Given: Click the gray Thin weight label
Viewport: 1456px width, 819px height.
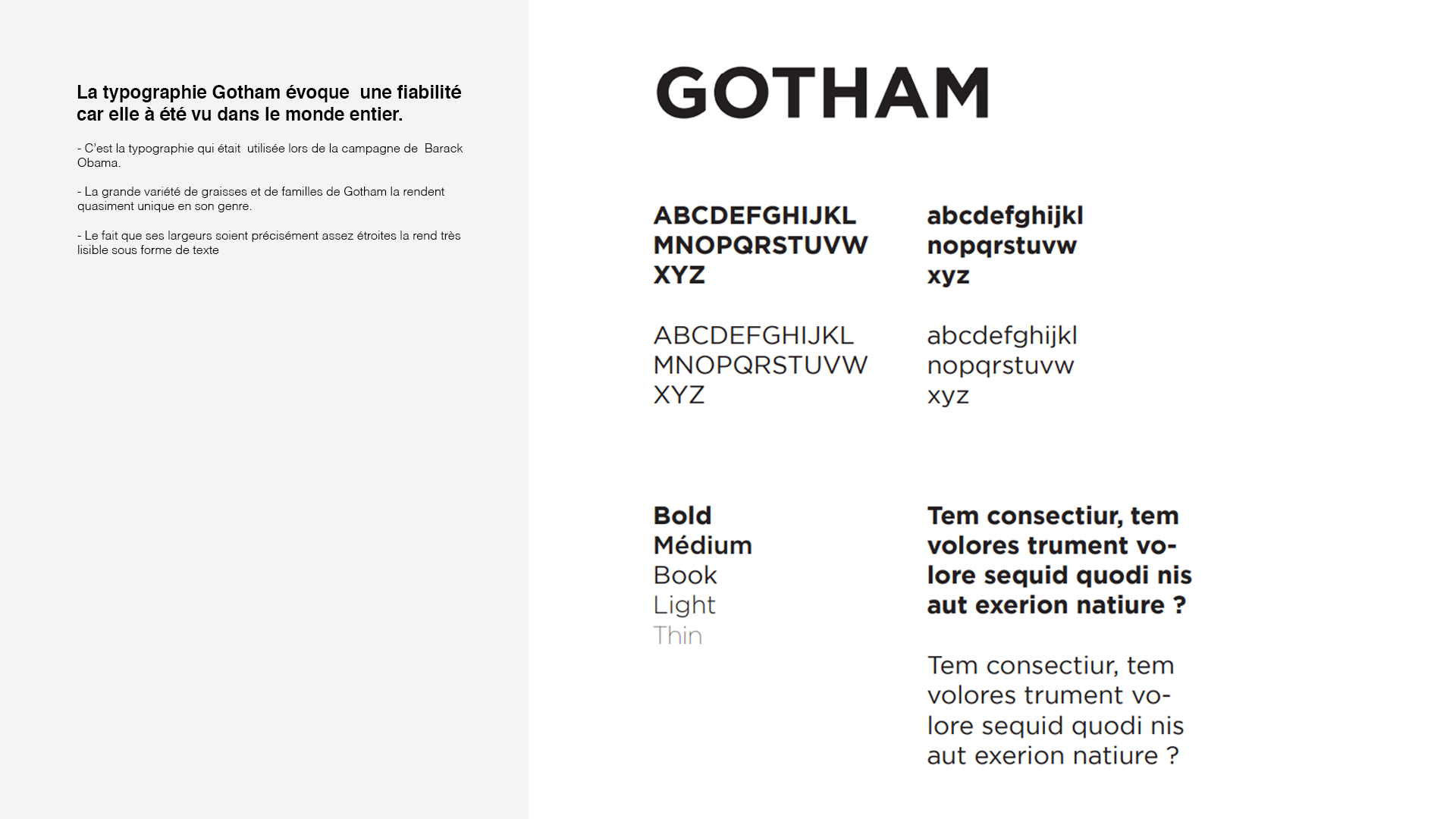Looking at the screenshot, I should point(677,635).
